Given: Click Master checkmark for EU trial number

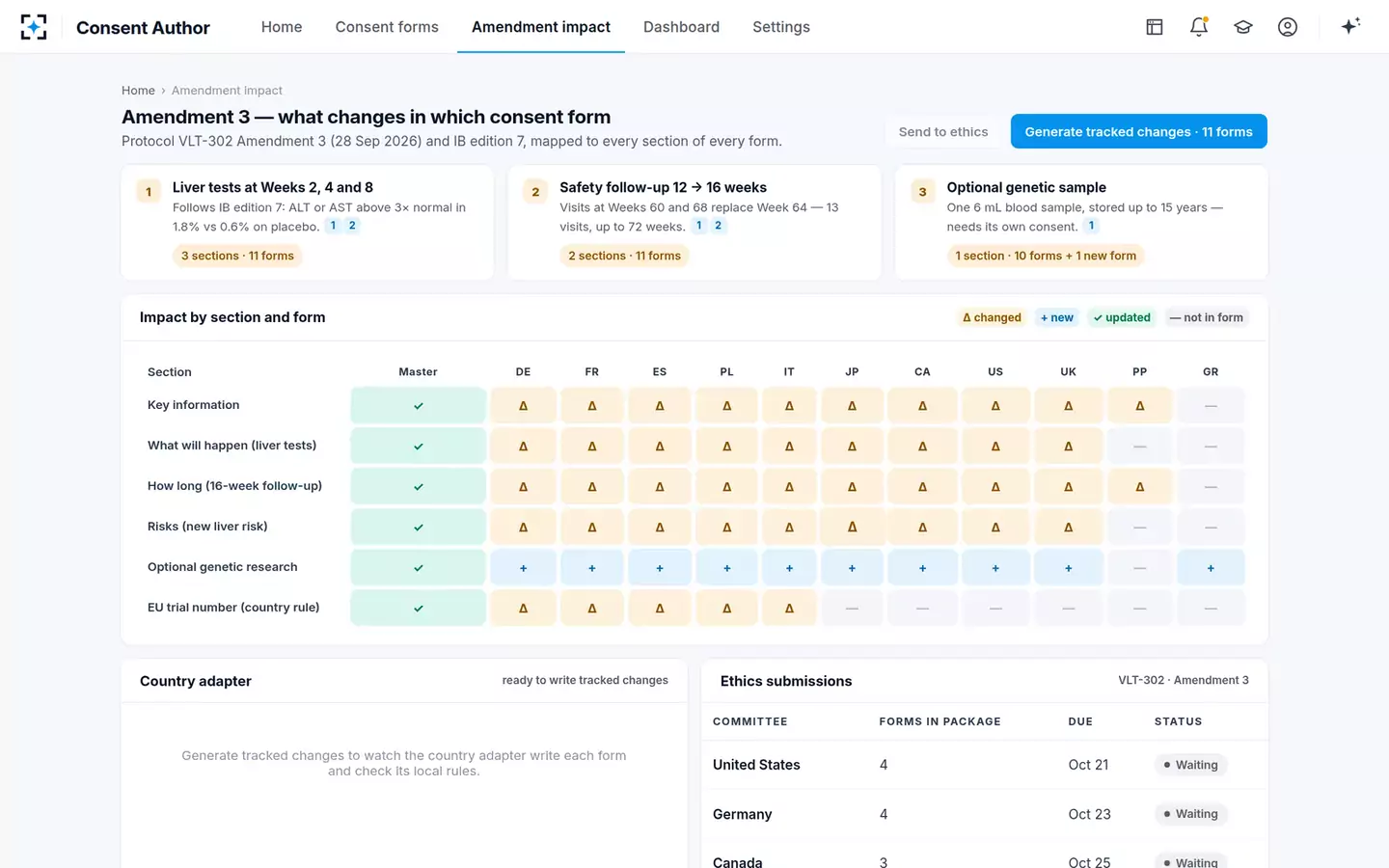Looking at the screenshot, I should point(418,609).
